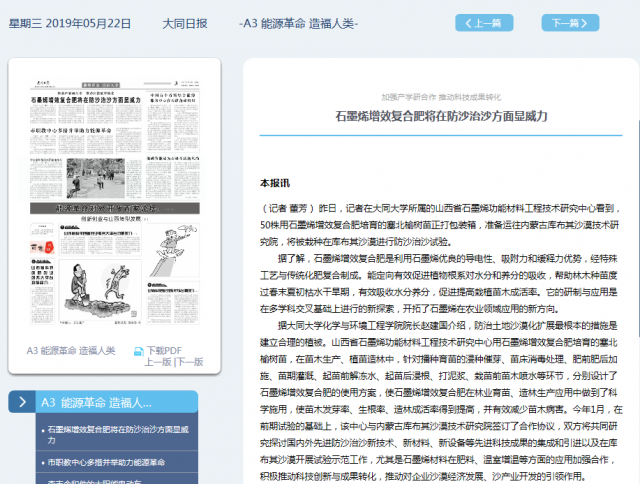Select the A3 能源革命 造福人... section header
The image size is (640, 484).
coord(117,402)
